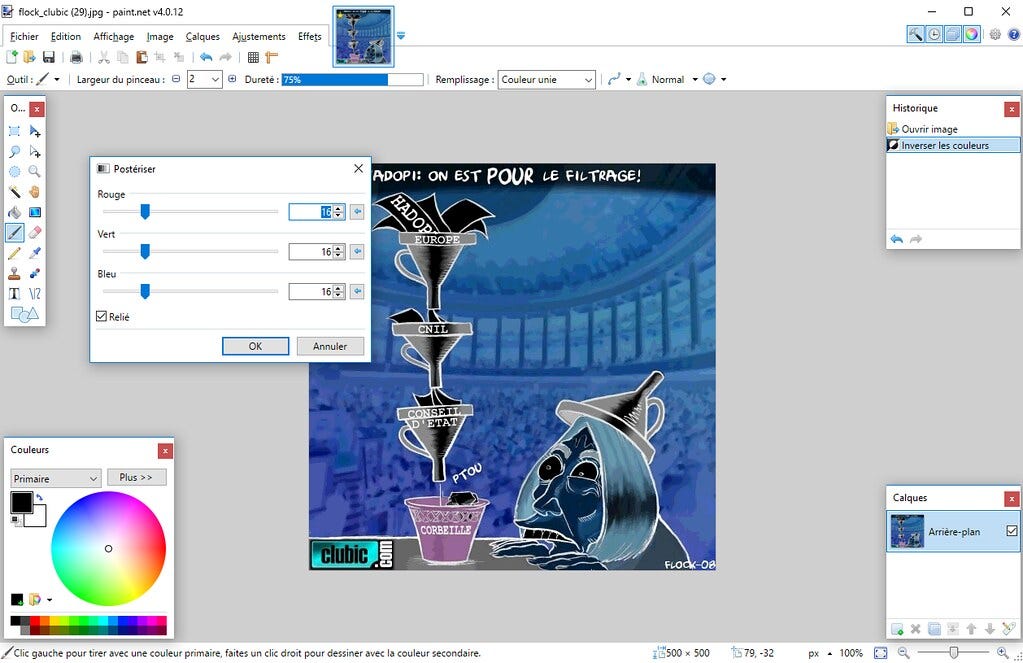Select the Pan hand tool

[35, 192]
